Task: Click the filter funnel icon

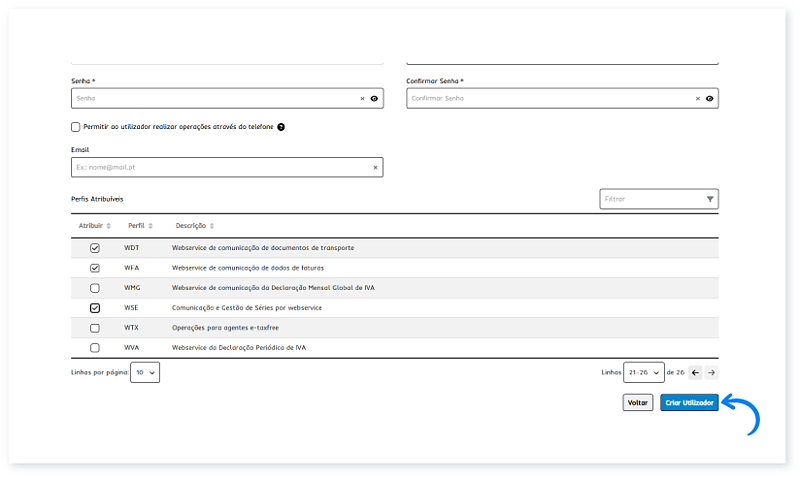Action: [x=710, y=199]
